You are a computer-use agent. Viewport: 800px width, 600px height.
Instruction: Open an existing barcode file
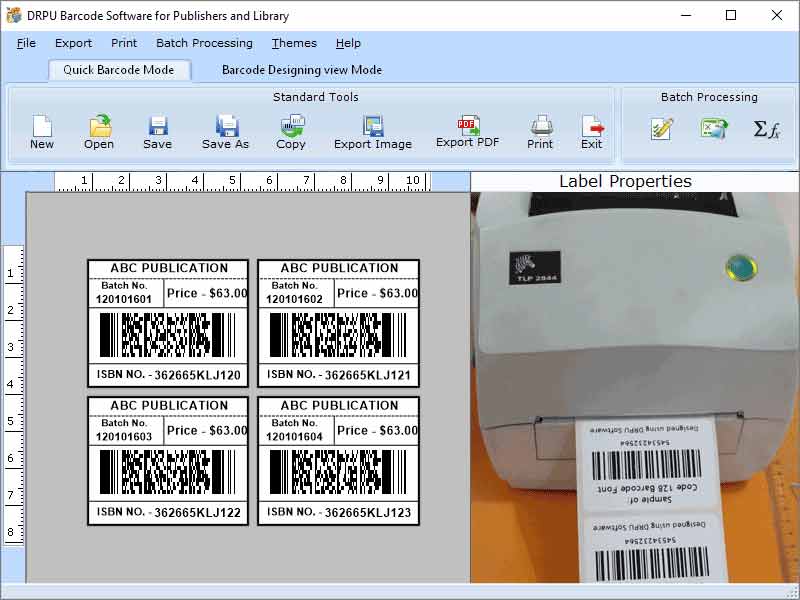(98, 130)
